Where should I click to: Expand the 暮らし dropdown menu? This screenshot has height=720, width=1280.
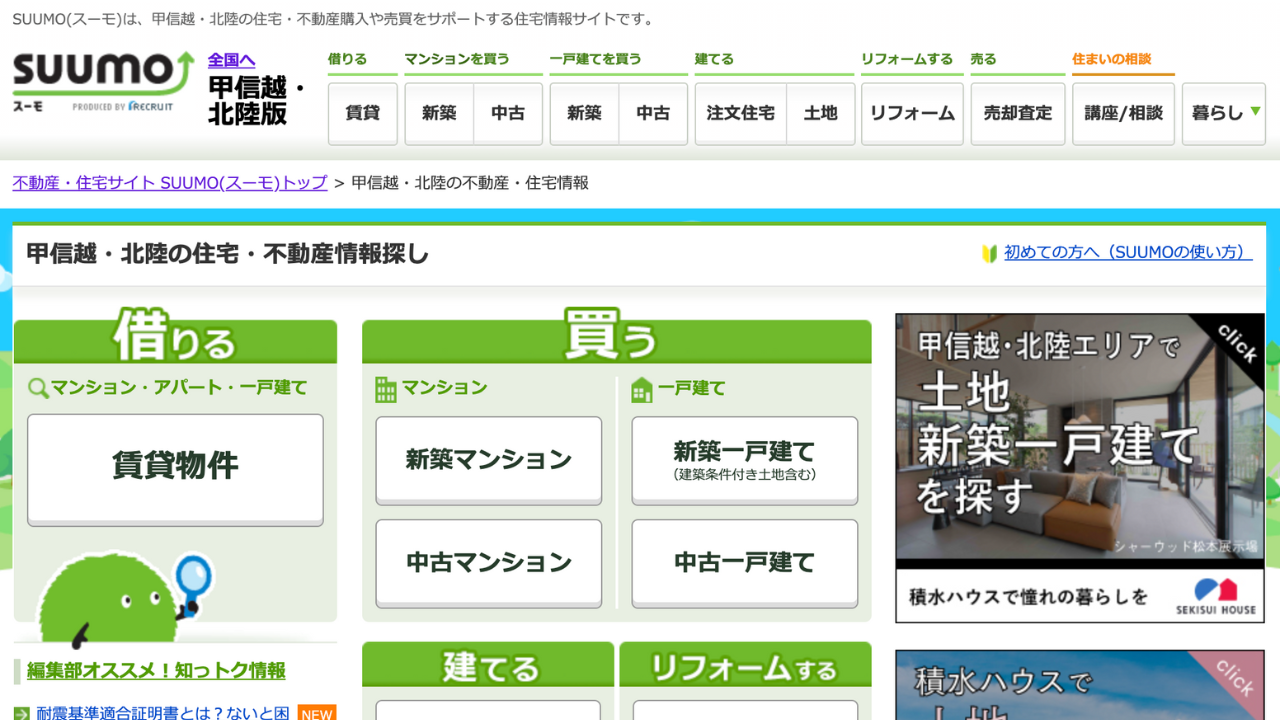click(x=1224, y=114)
